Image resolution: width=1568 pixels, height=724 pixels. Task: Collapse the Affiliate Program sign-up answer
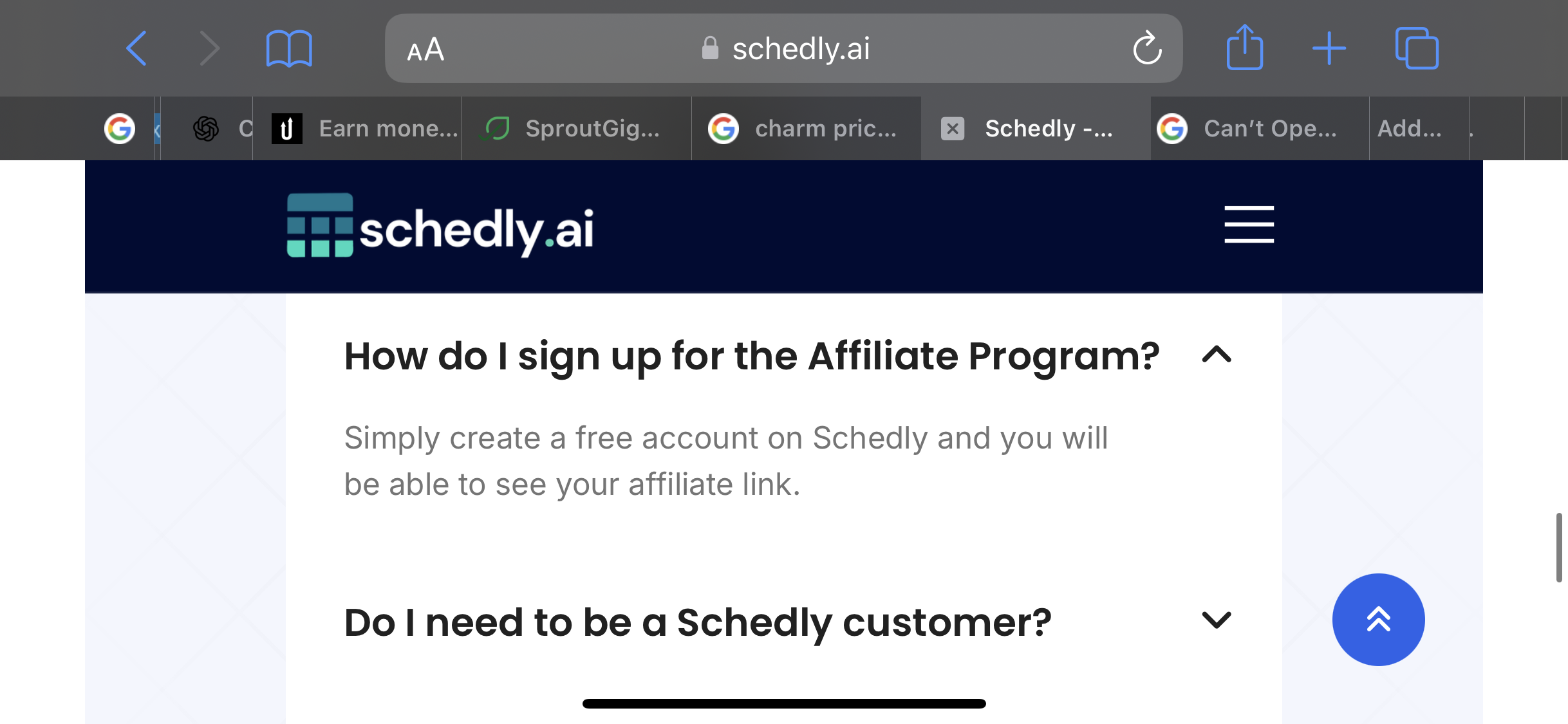pyautogui.click(x=1217, y=355)
